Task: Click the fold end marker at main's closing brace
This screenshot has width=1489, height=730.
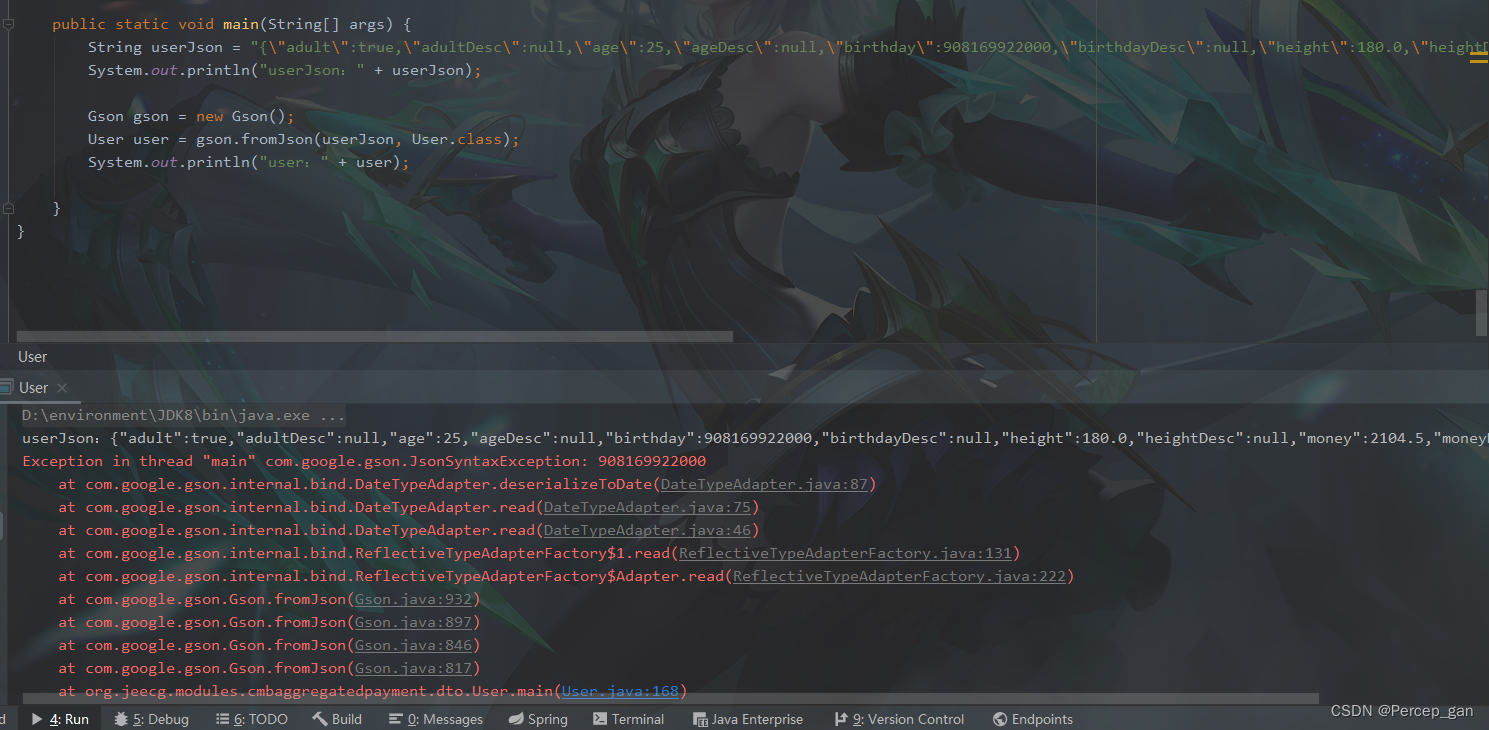Action: click(x=8, y=208)
